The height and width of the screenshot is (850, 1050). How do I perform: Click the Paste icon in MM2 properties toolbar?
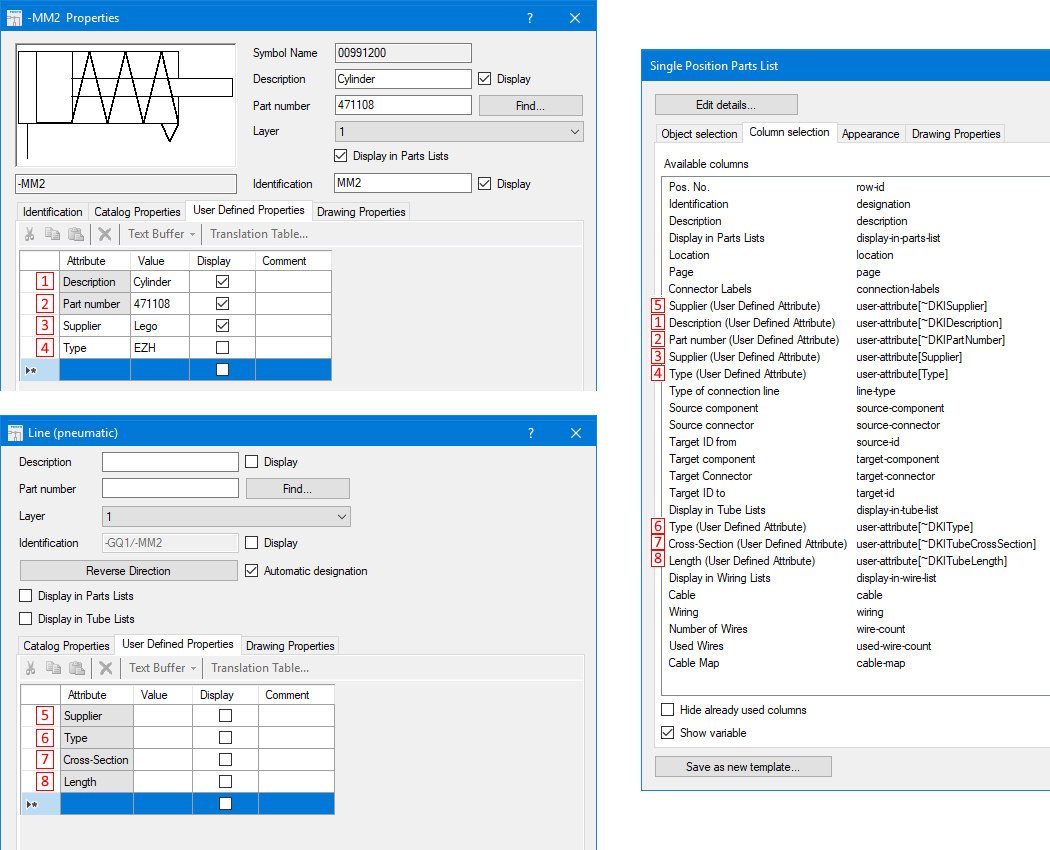click(76, 233)
